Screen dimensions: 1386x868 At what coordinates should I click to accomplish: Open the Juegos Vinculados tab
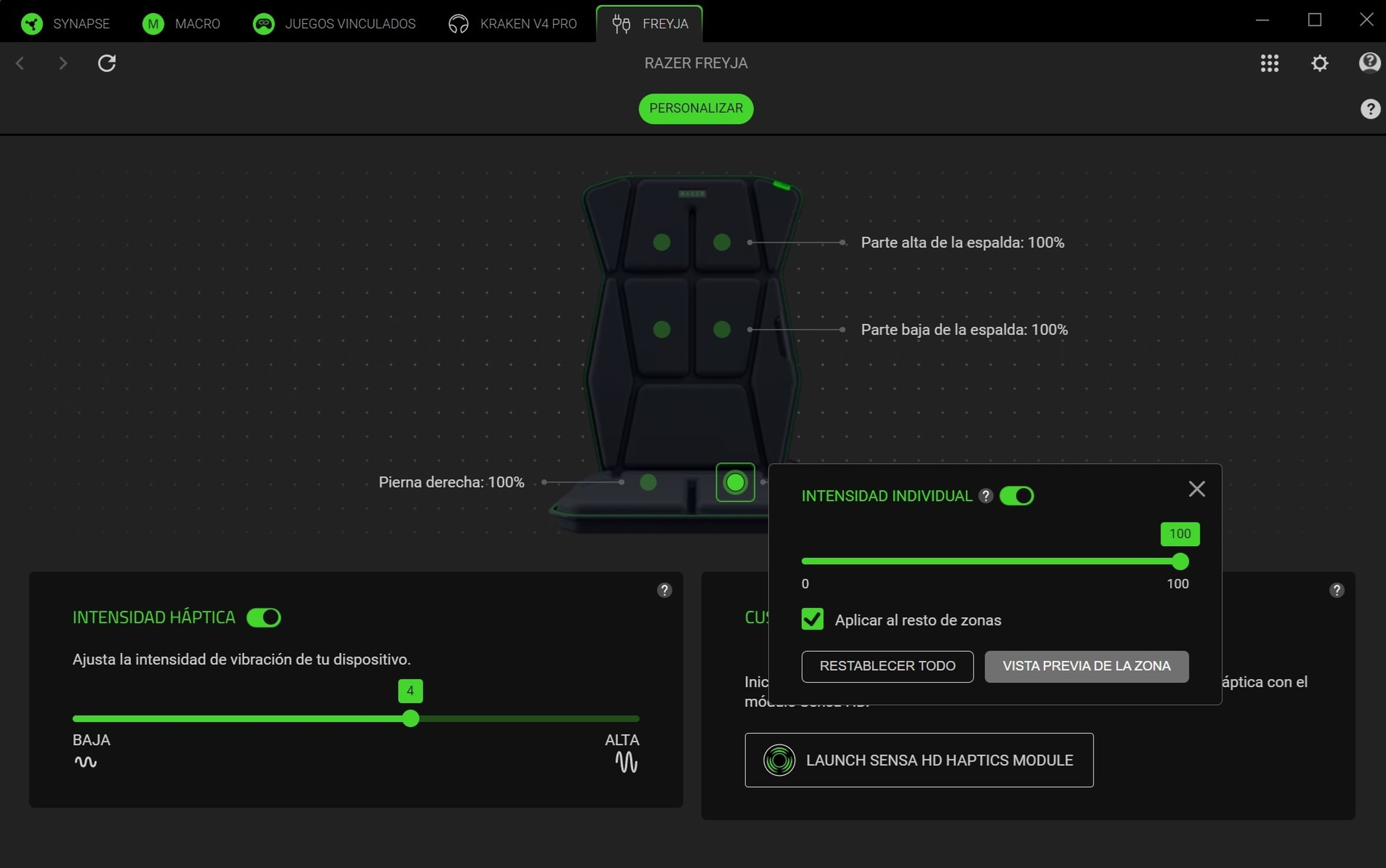[x=350, y=23]
